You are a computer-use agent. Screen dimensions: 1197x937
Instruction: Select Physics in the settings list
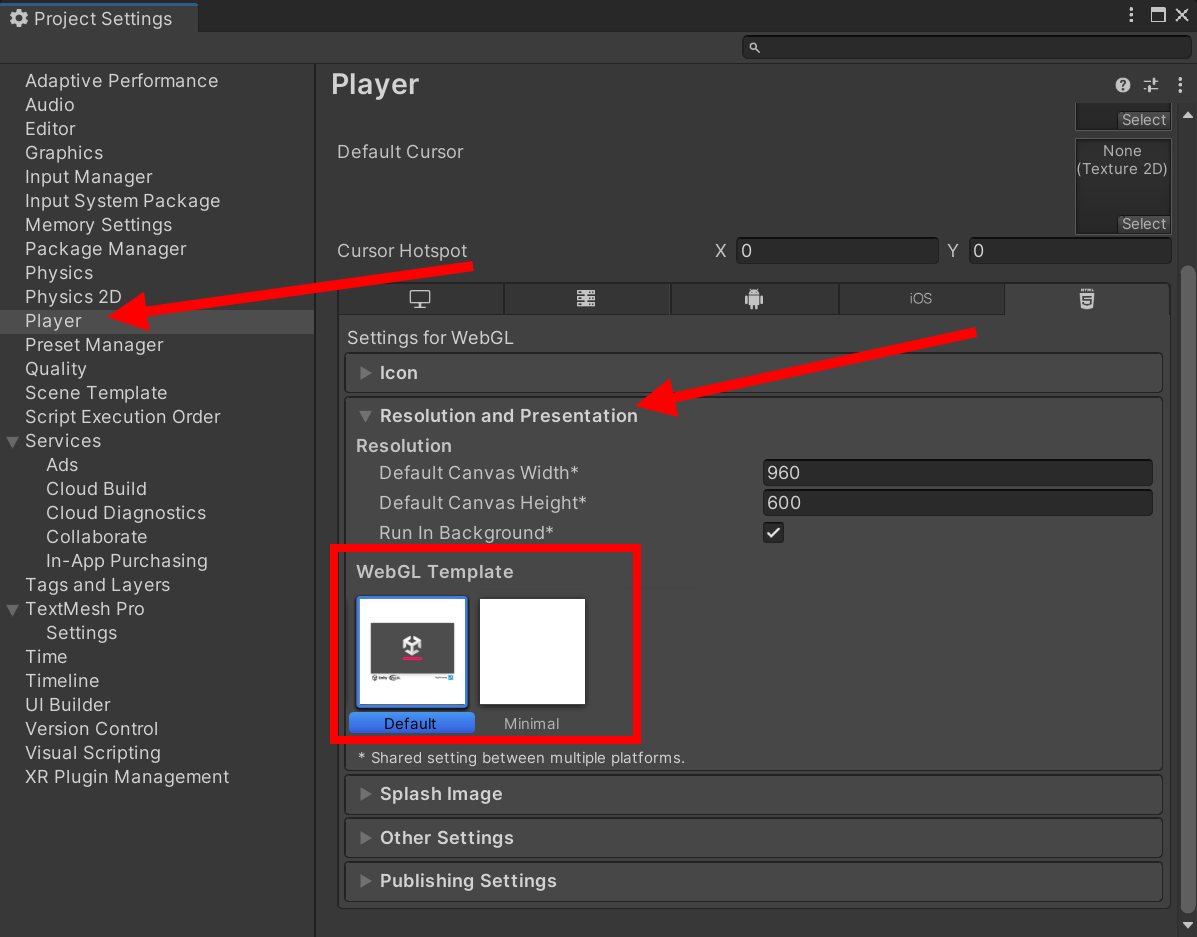tap(59, 273)
